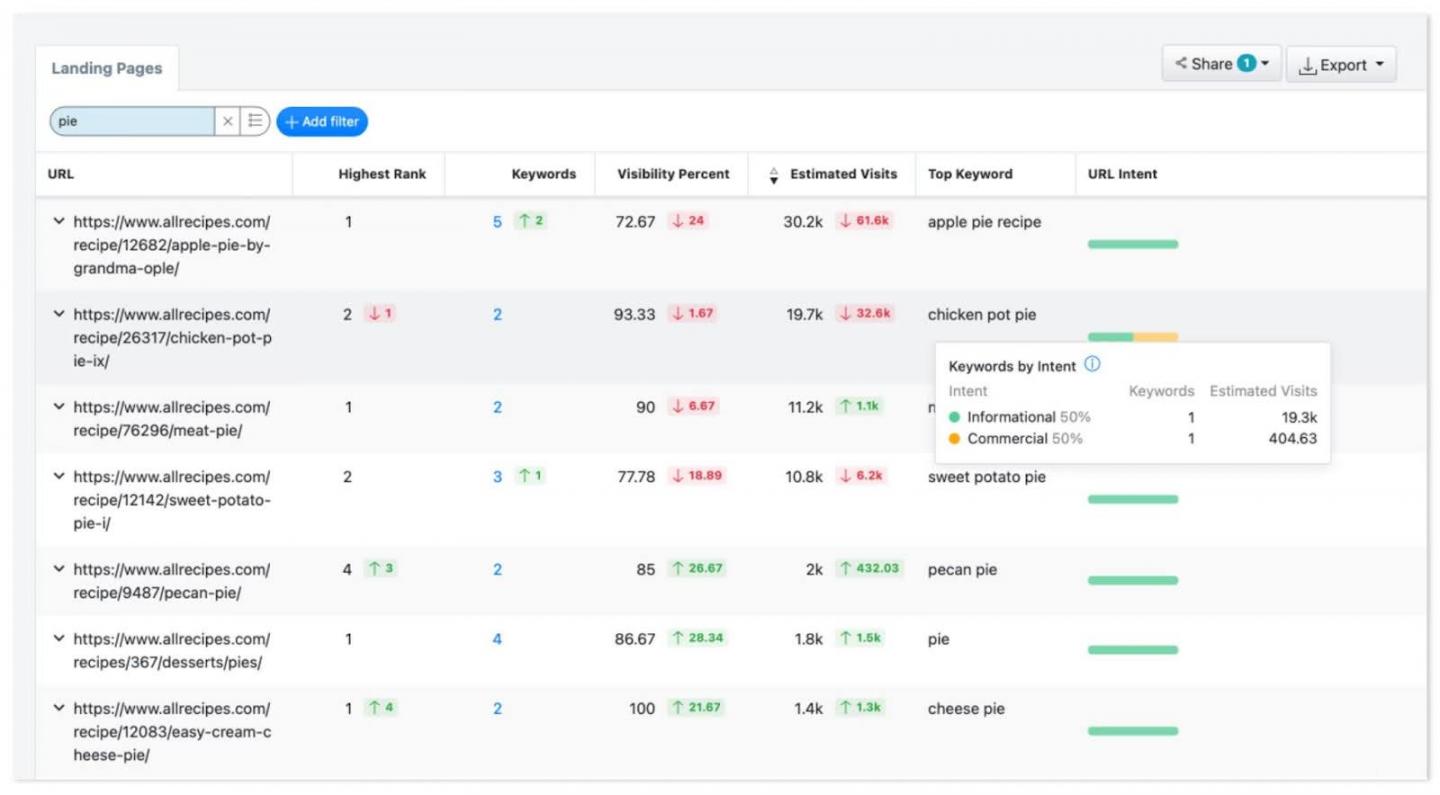Expand the sweet-potato-pie-i row

point(58,477)
